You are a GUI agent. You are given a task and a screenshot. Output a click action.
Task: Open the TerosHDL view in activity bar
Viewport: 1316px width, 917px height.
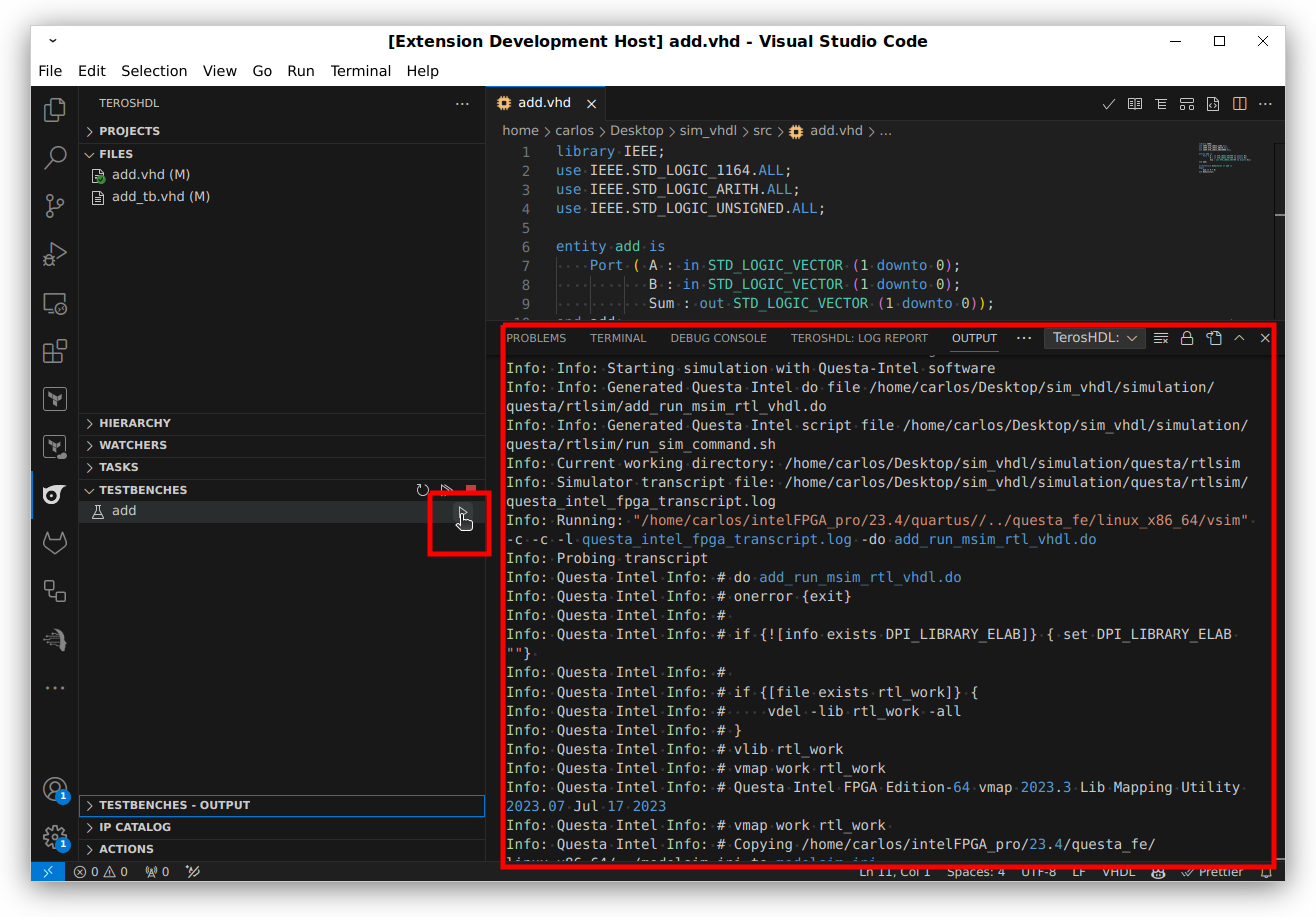[x=55, y=495]
